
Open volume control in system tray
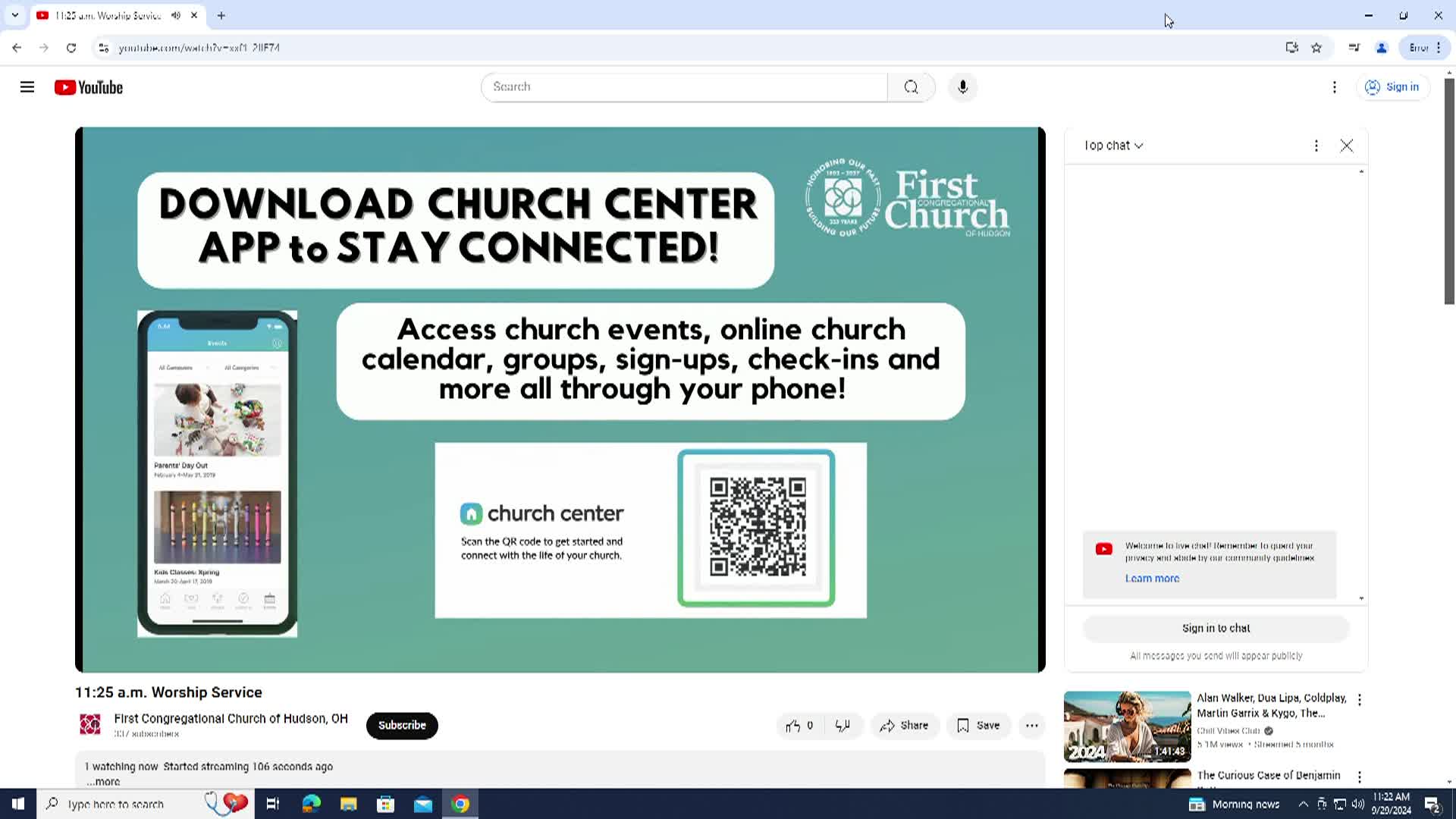(x=1358, y=804)
